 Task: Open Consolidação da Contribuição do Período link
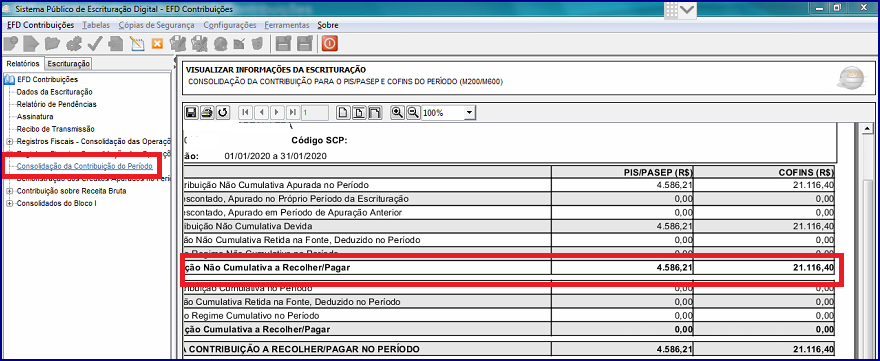[x=84, y=166]
